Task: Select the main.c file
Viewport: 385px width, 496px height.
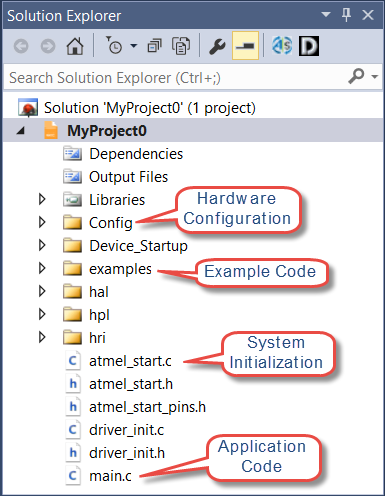Action: [110, 476]
